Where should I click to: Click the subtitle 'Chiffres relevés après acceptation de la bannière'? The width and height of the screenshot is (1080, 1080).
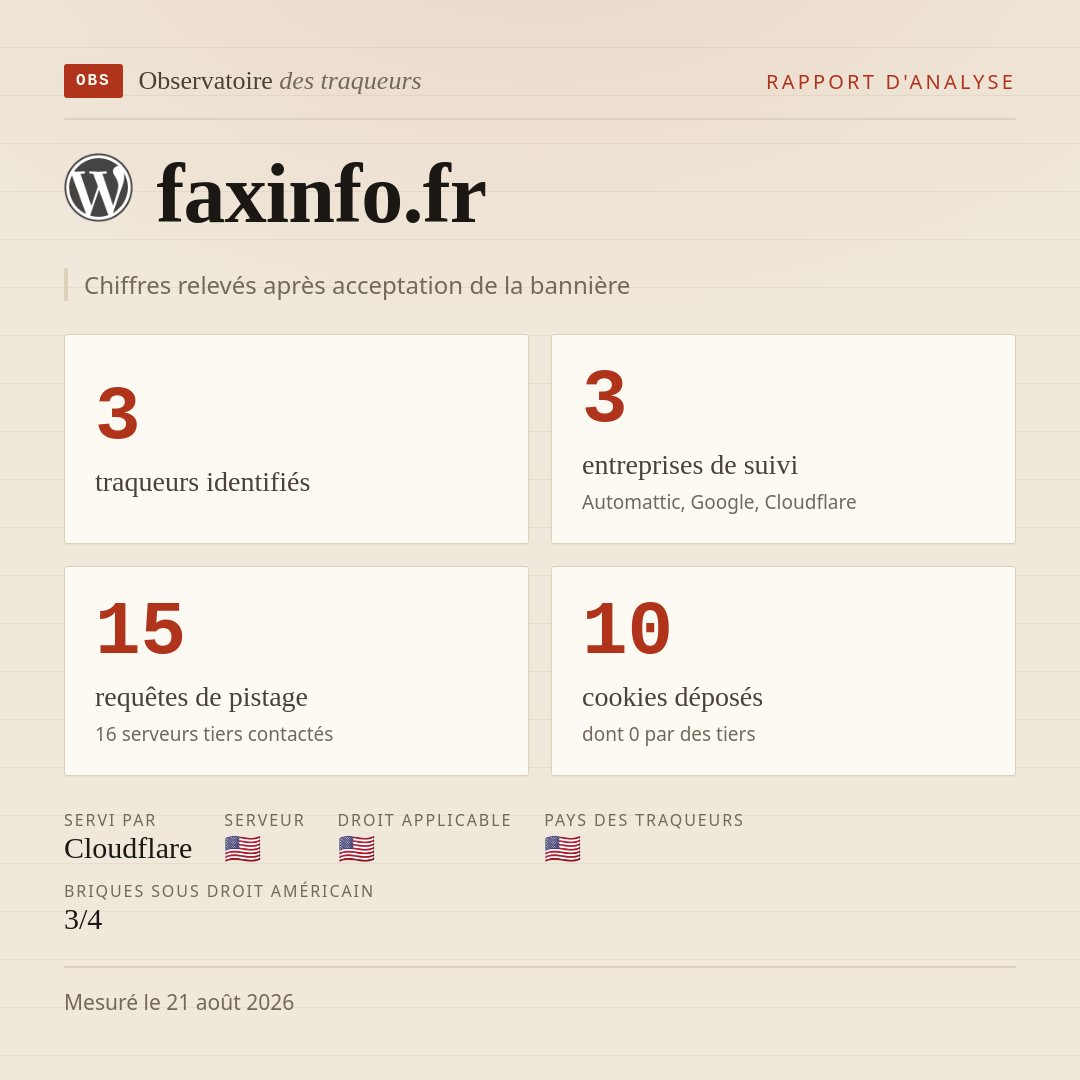357,285
